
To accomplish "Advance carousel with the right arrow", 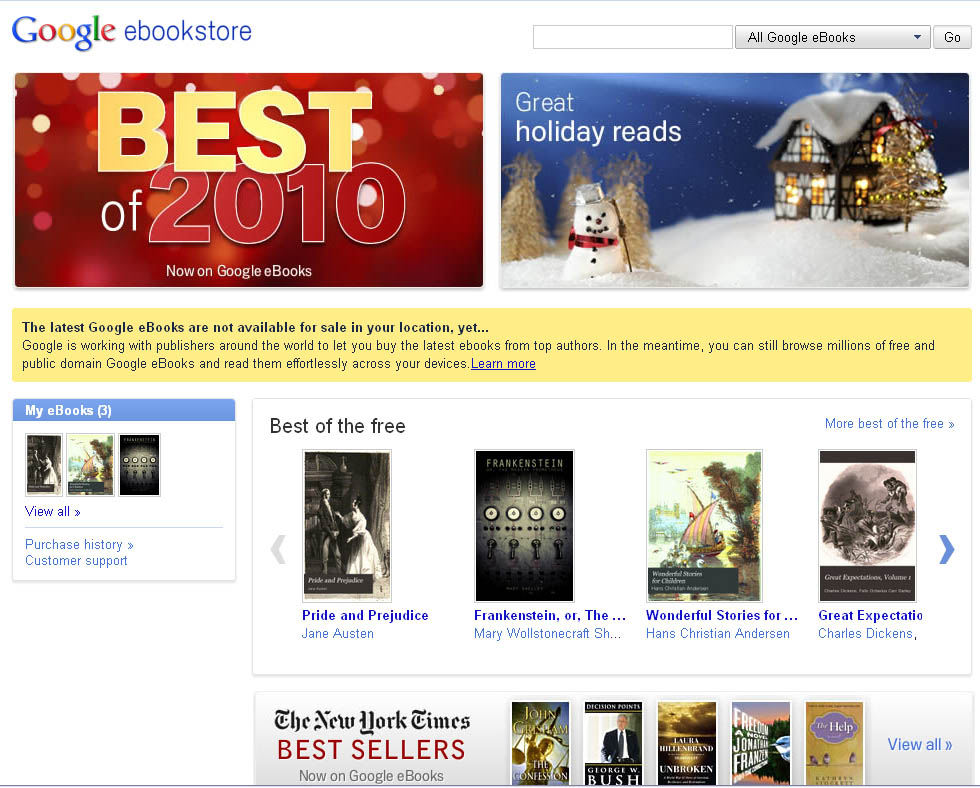I will (x=947, y=549).
